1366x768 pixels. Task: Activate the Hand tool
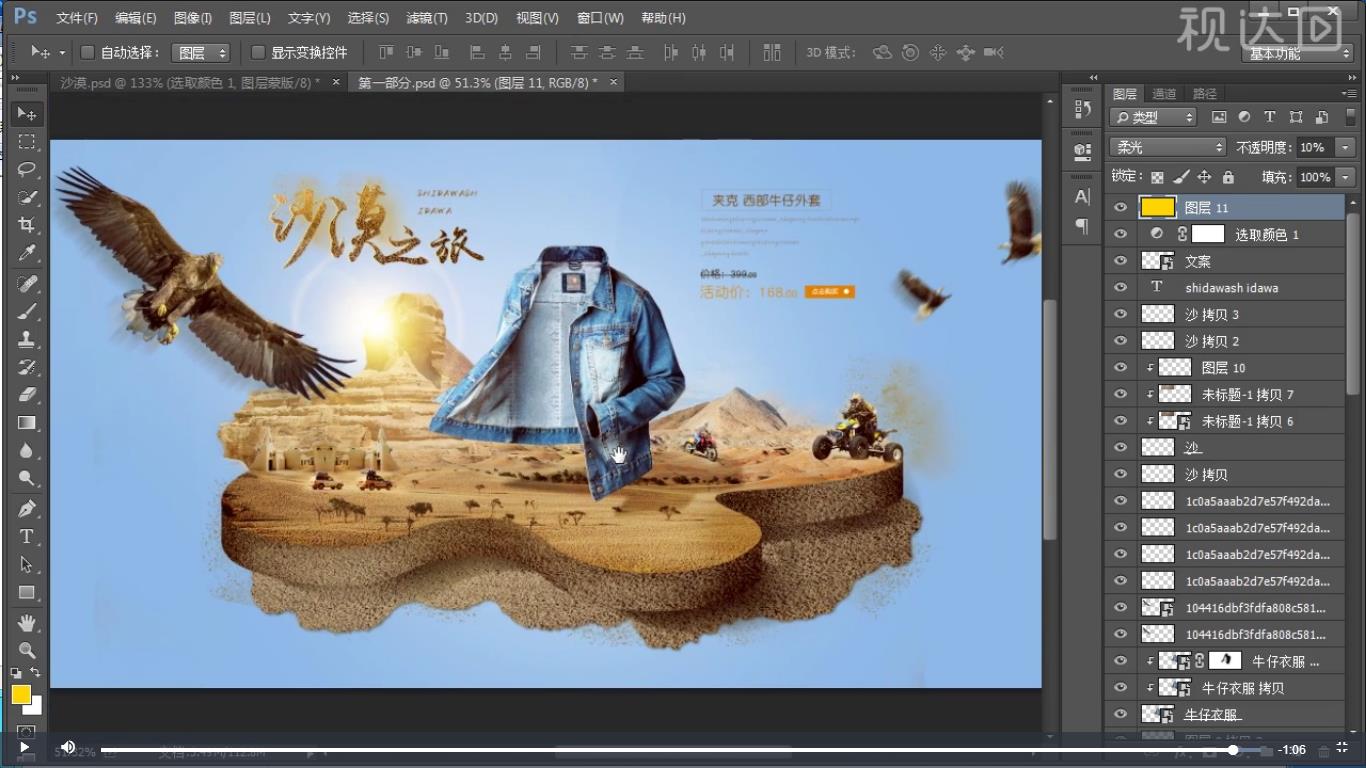(x=27, y=622)
